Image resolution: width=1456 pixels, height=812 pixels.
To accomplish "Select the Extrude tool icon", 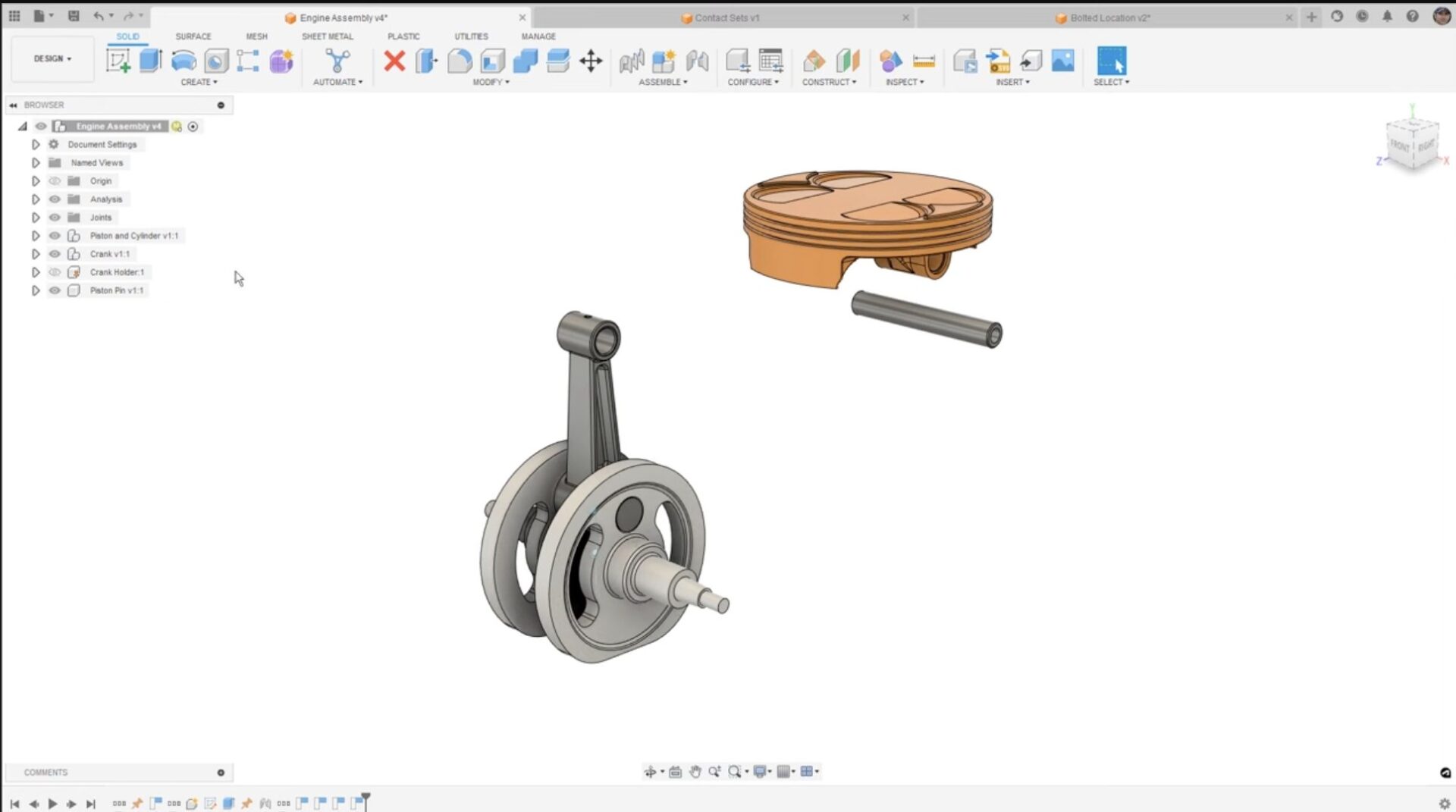I will click(151, 61).
